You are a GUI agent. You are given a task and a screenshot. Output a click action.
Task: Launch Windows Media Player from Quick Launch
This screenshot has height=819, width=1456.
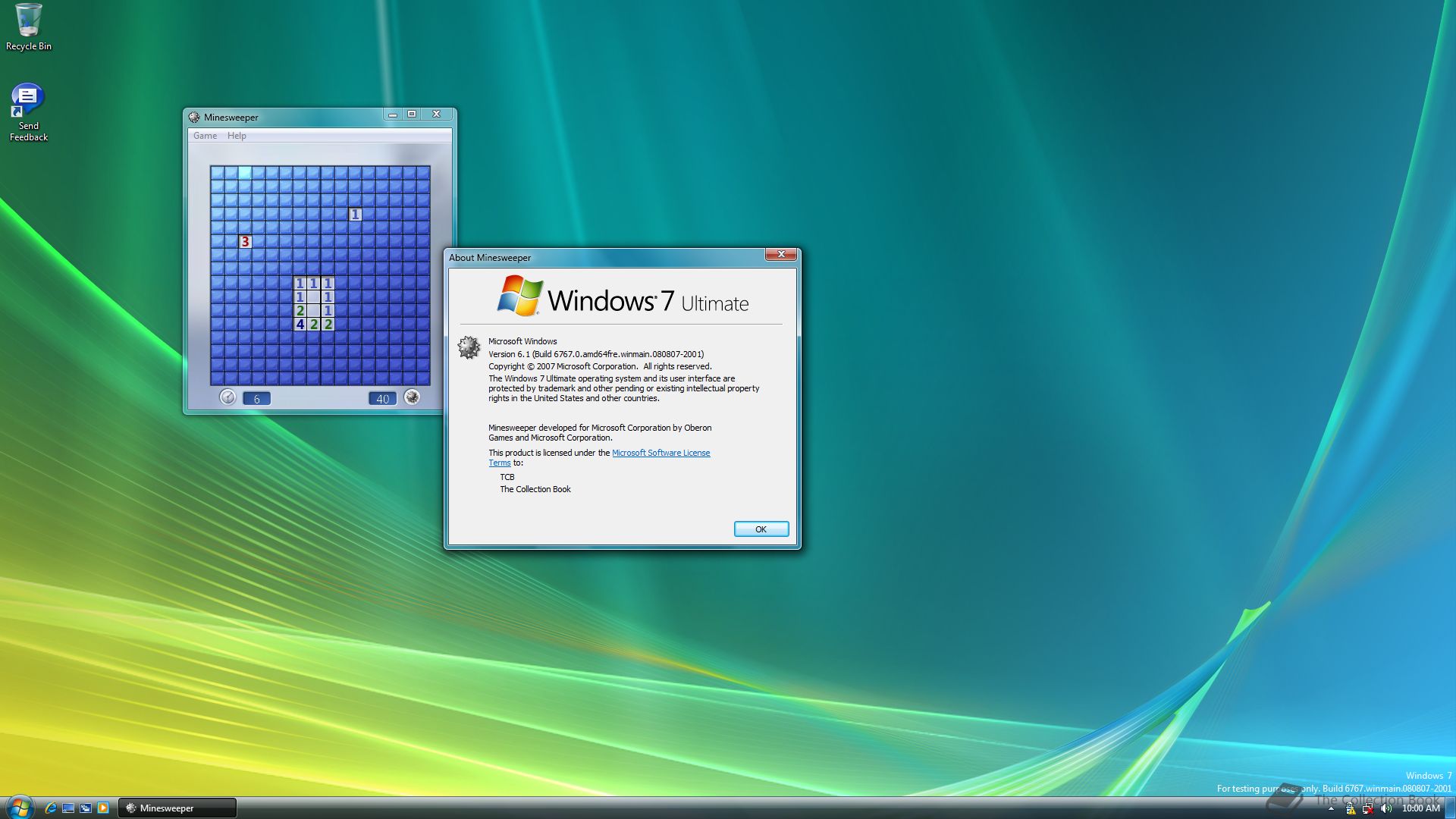pyautogui.click(x=103, y=808)
